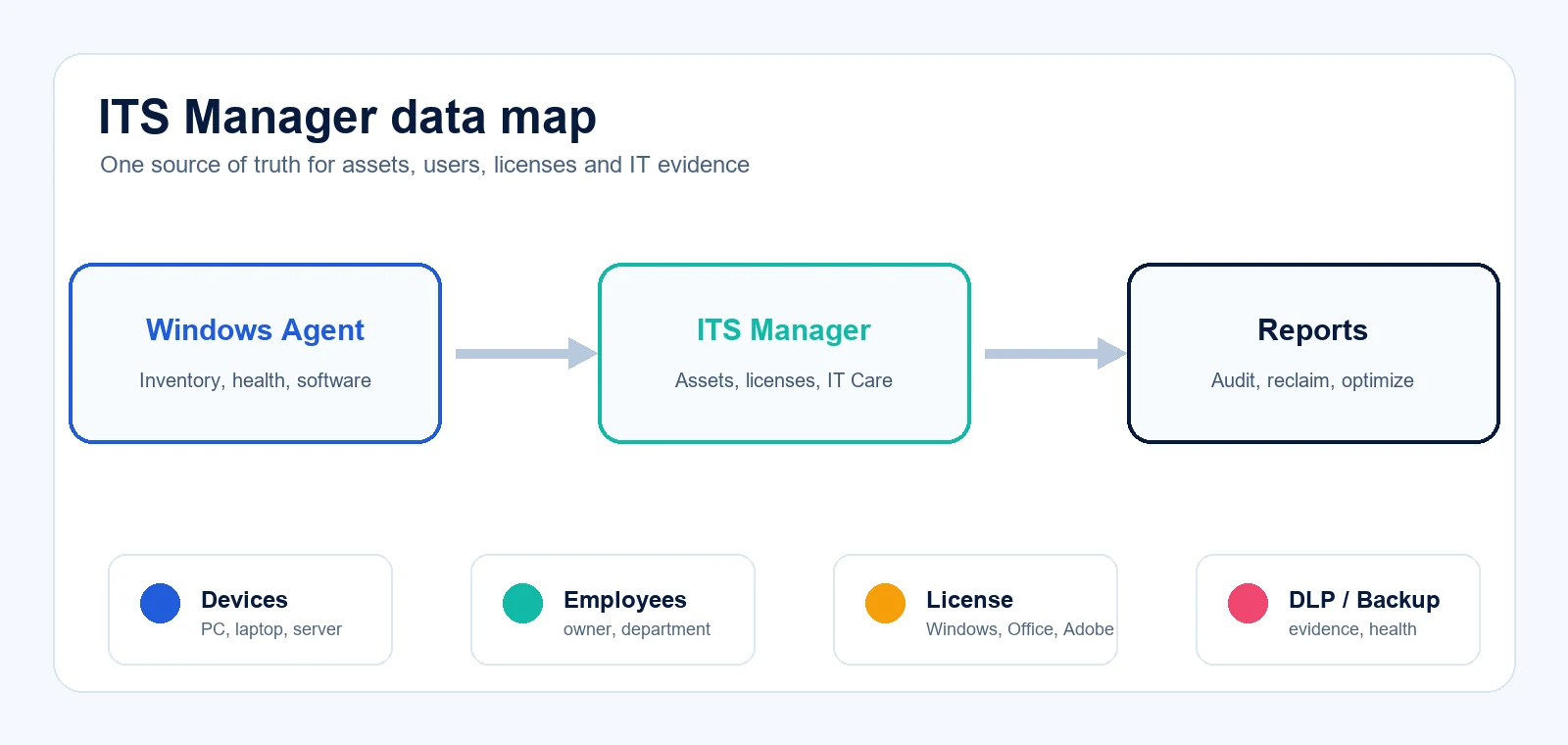
Task: Click 'Audit, reclaim, optimize' text
Action: [1313, 380]
